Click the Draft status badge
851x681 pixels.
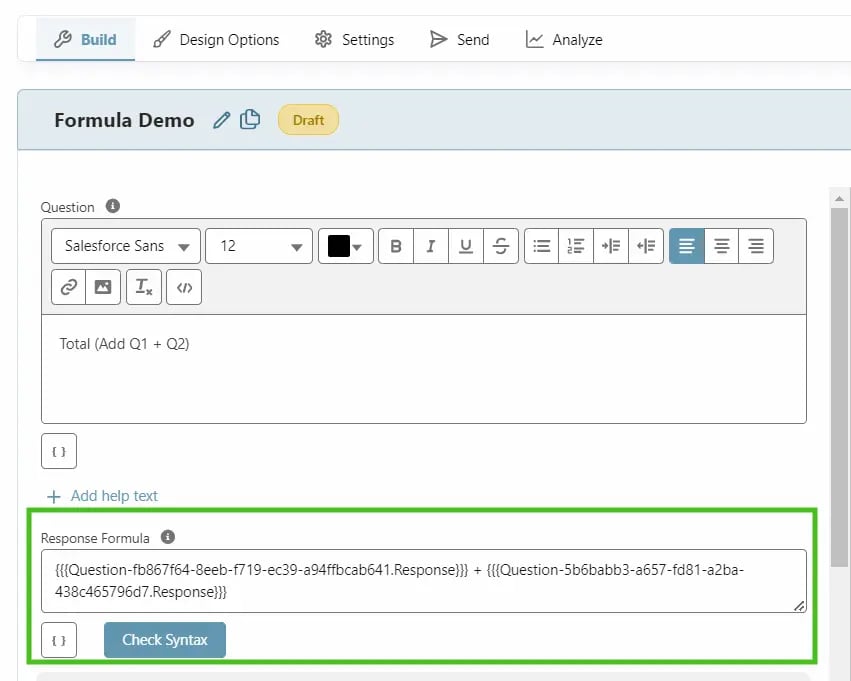click(308, 120)
